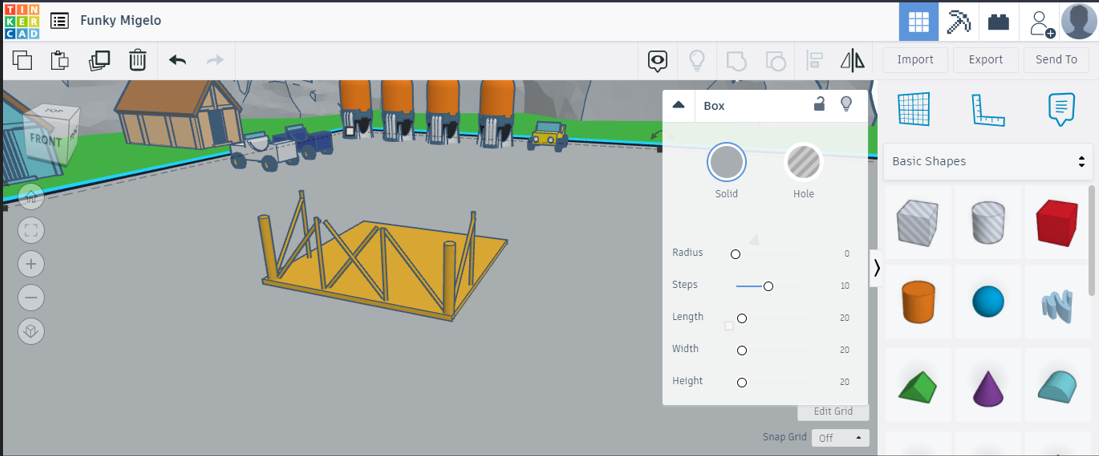Adjust the Height slider handle
This screenshot has width=1099, height=456.
pyautogui.click(x=742, y=382)
